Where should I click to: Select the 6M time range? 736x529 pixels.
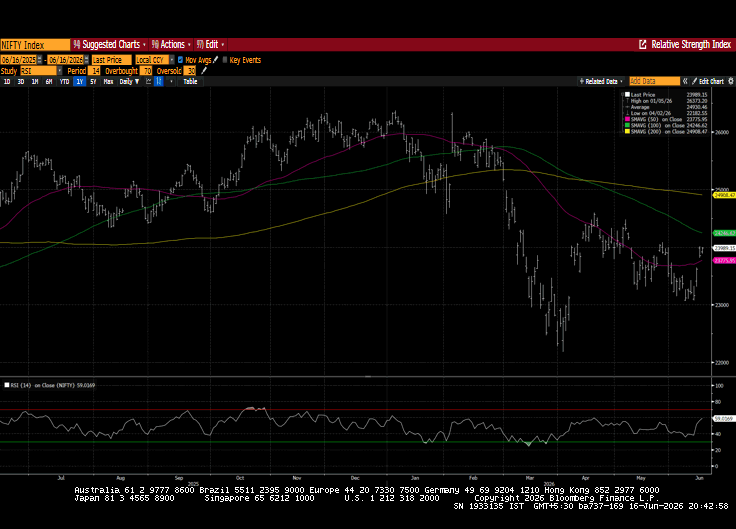click(49, 82)
